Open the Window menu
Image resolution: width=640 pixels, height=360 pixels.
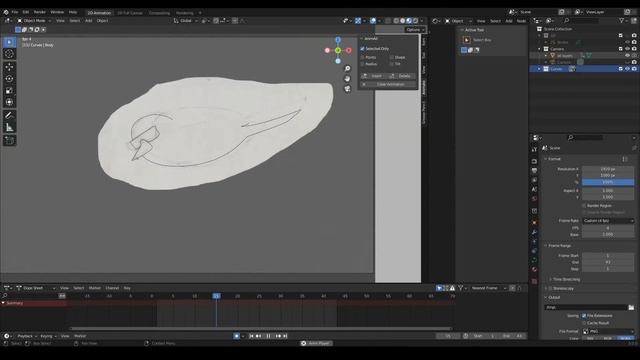[57, 12]
